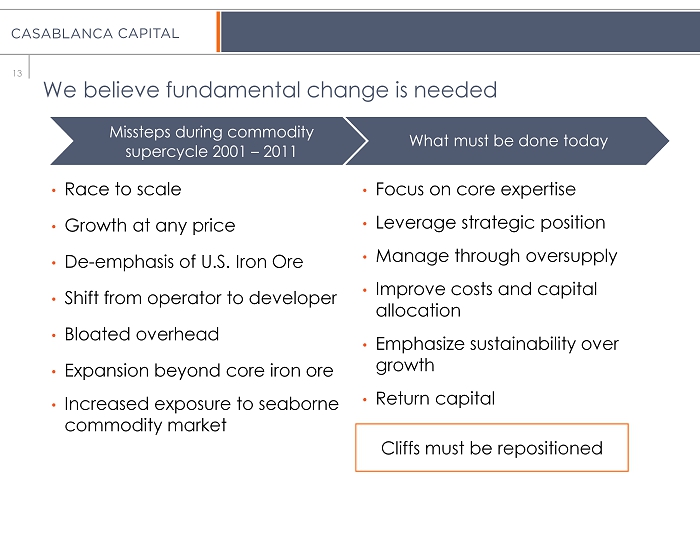Select the Bloated overhead bullet
The width and height of the screenshot is (700, 535).
pyautogui.click(x=141, y=334)
